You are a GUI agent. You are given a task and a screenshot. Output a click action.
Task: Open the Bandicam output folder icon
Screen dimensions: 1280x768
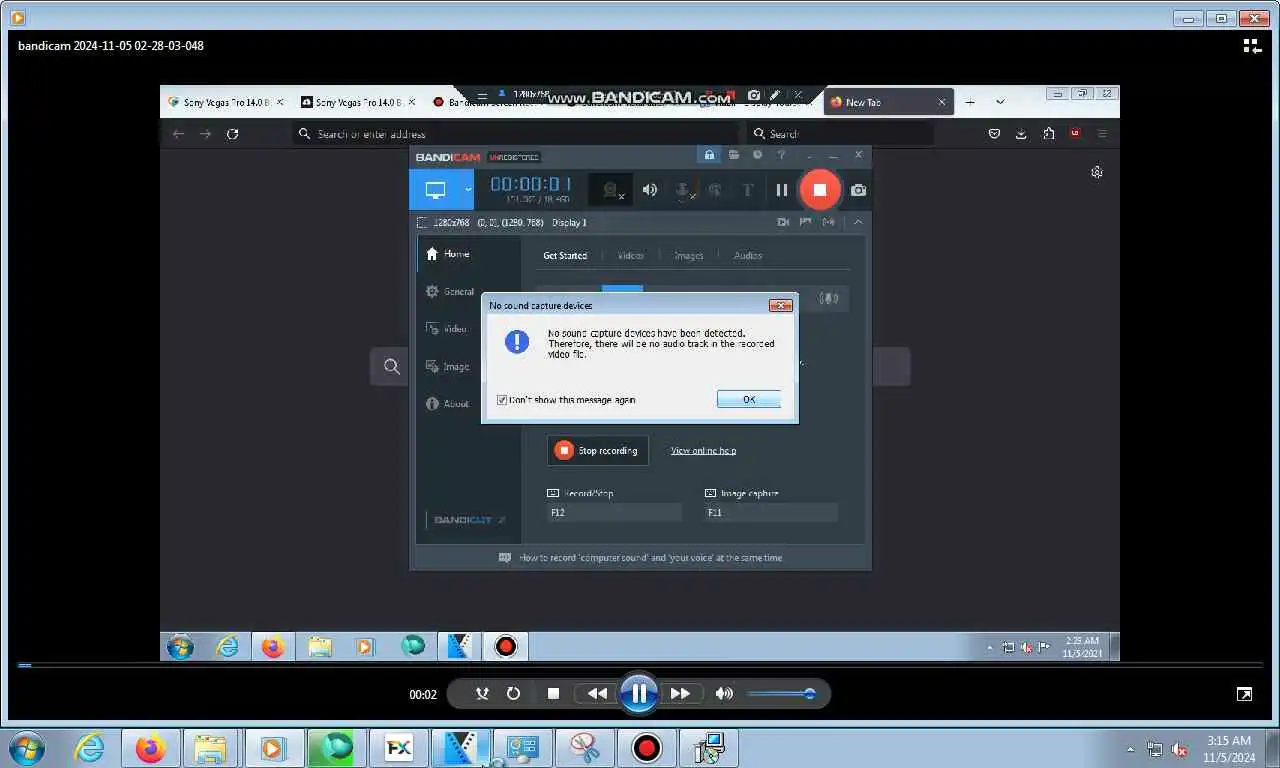[x=734, y=155]
